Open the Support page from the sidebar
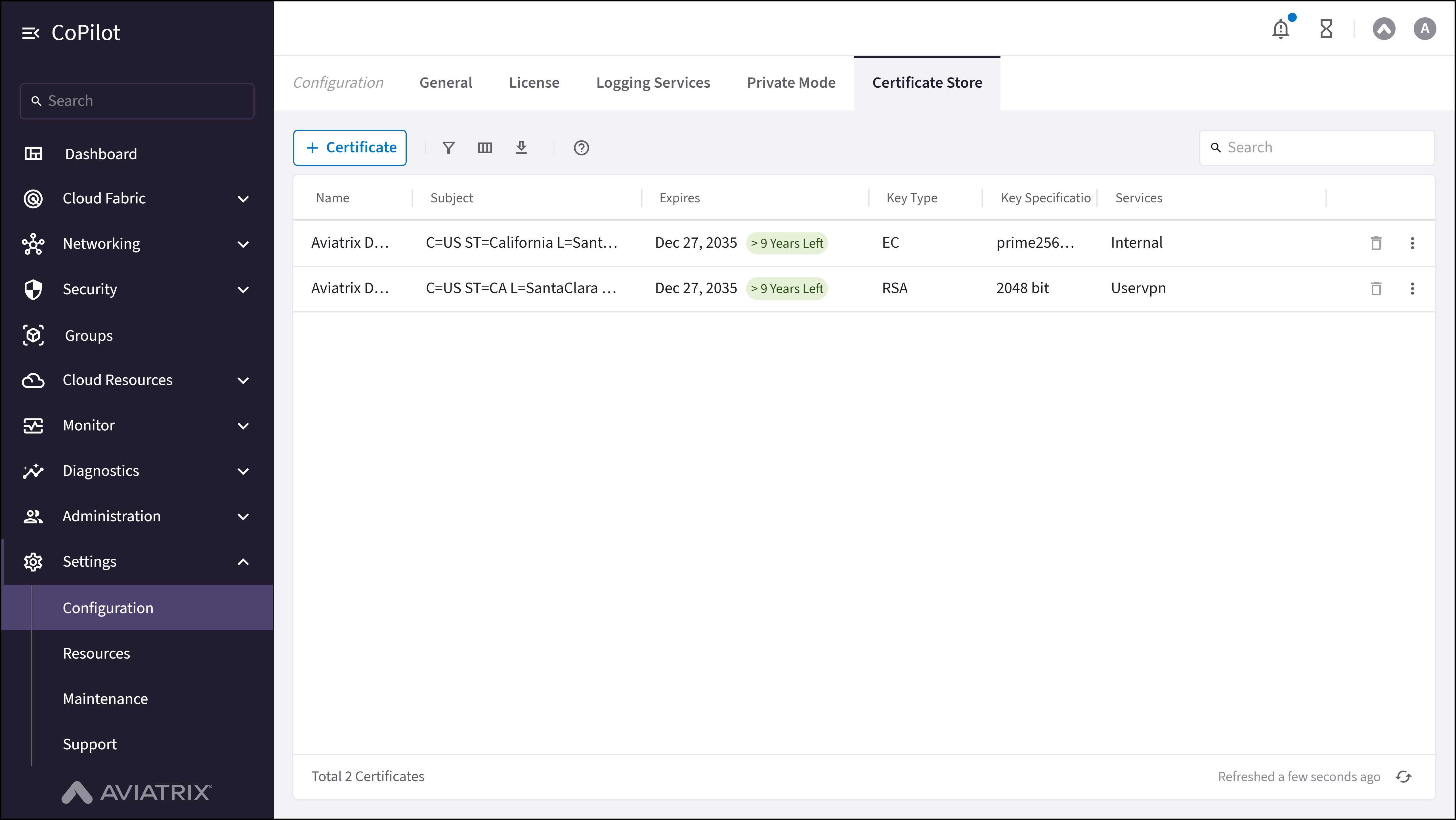 [89, 744]
